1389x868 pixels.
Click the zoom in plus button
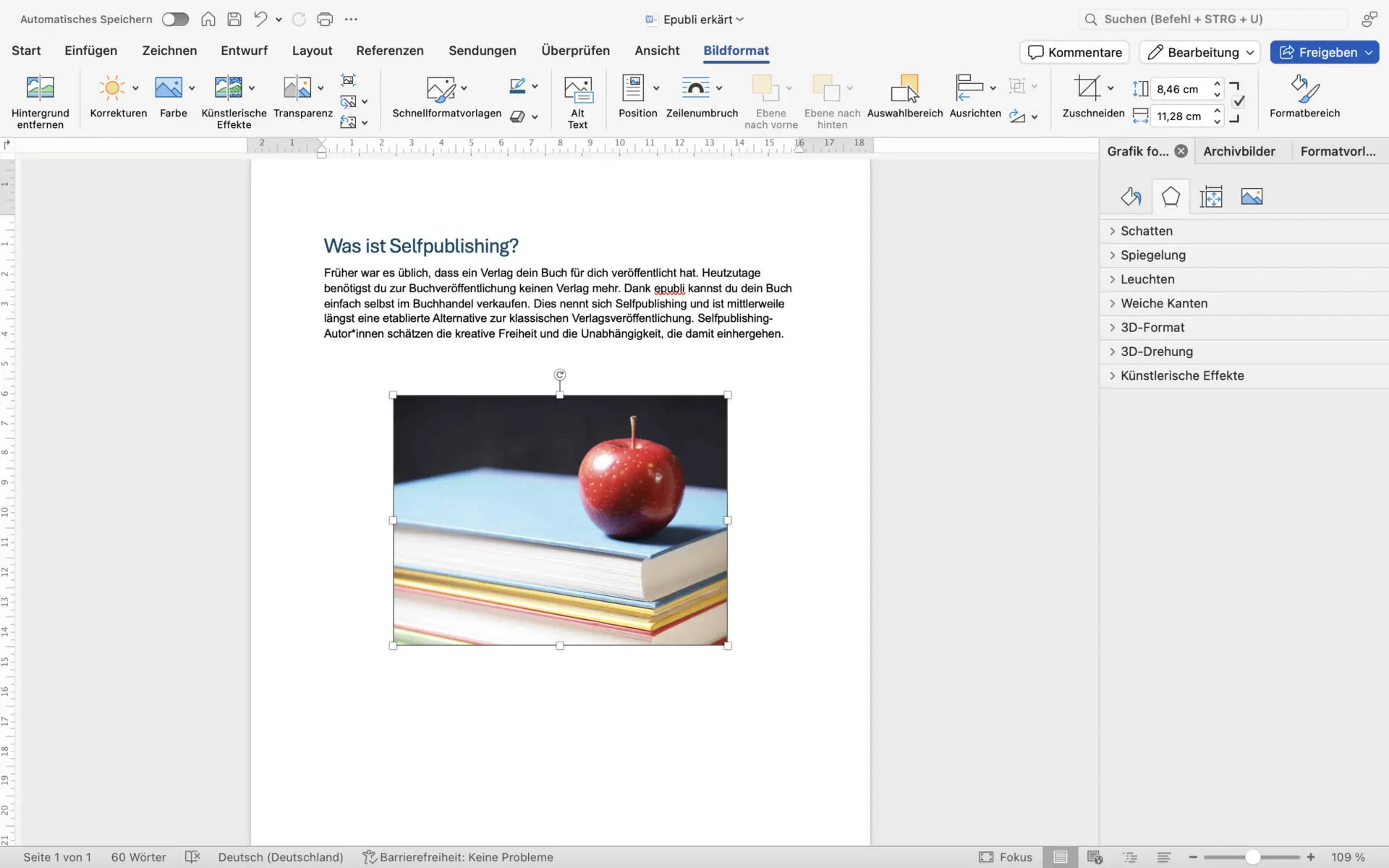(x=1310, y=857)
